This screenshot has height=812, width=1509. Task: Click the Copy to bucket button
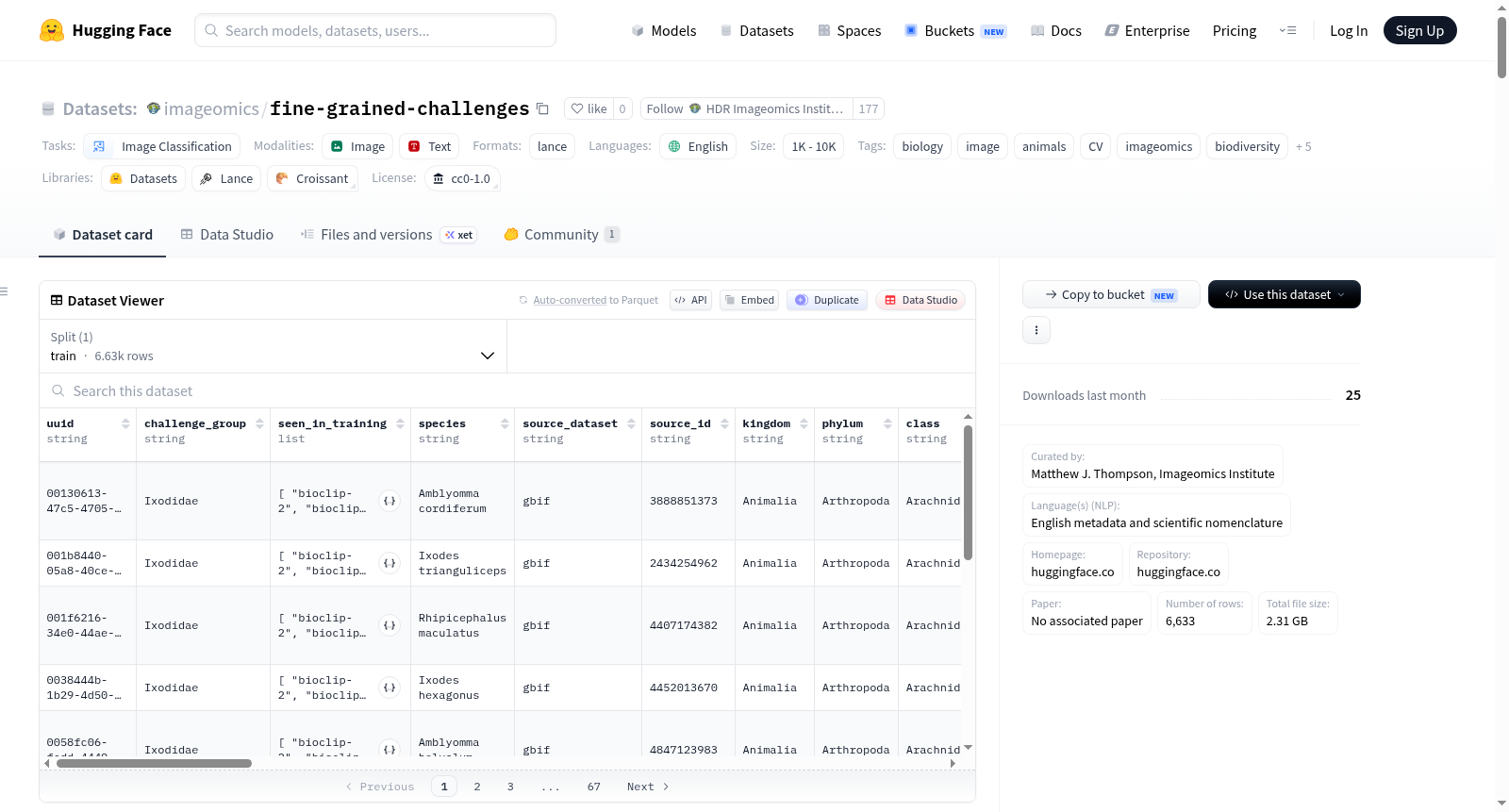tap(1111, 294)
